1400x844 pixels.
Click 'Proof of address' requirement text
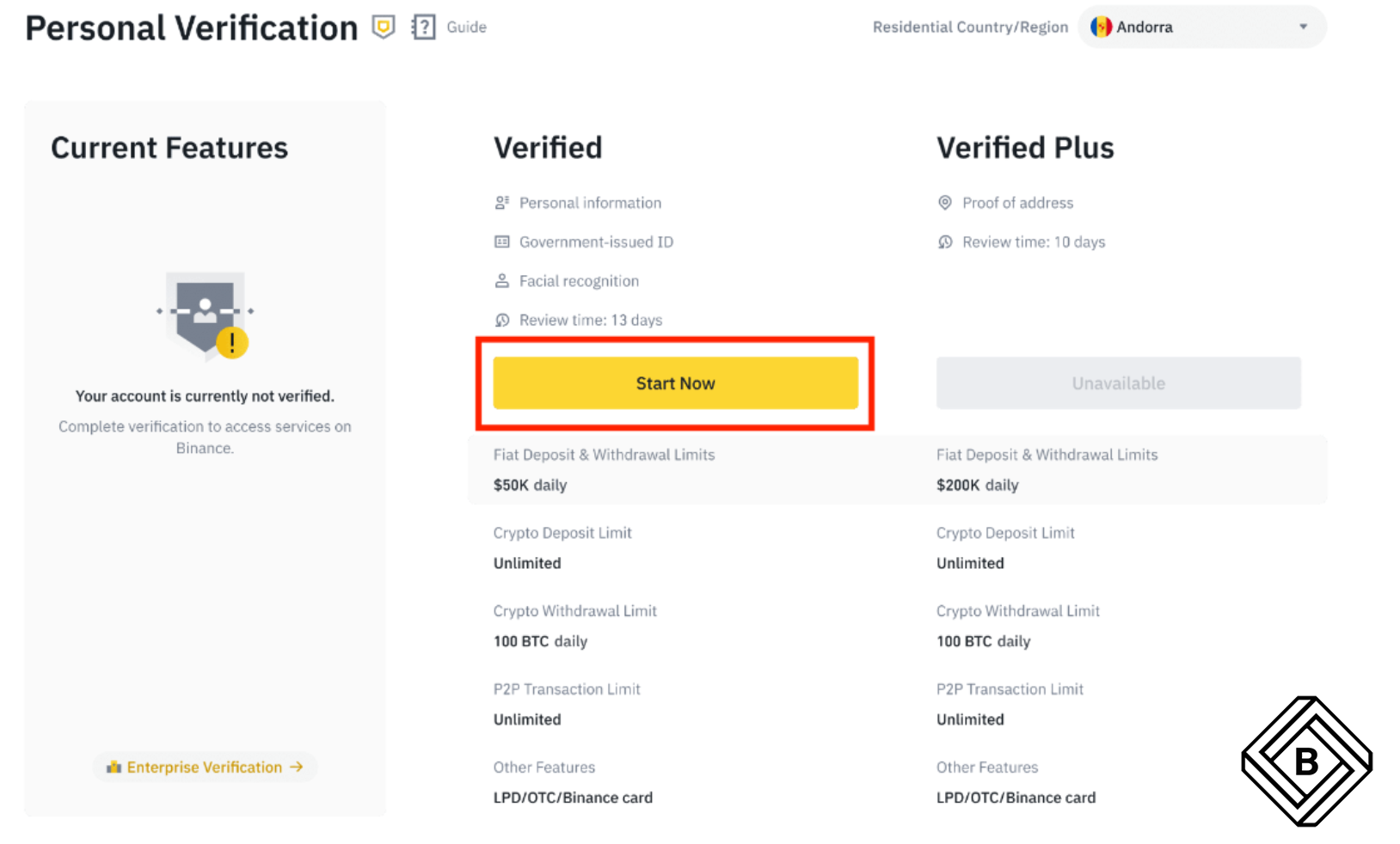(1018, 203)
